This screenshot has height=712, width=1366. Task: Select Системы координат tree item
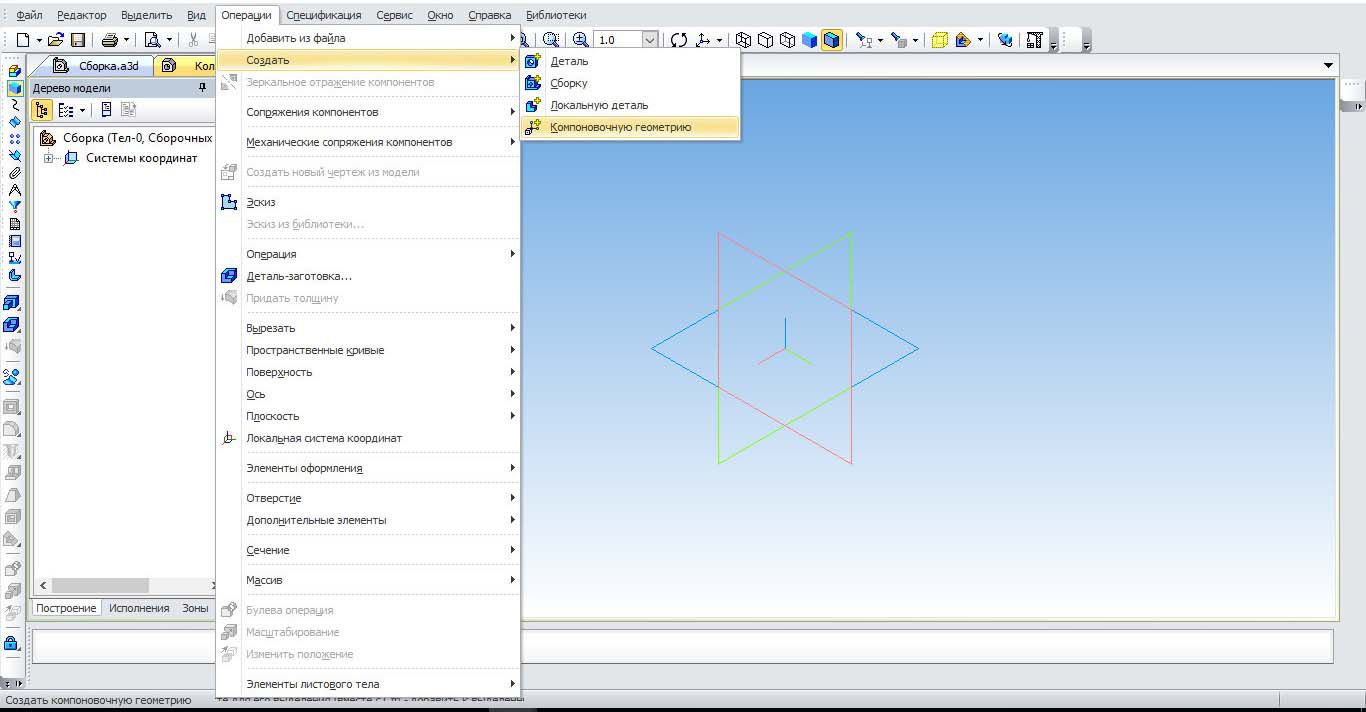(x=141, y=158)
